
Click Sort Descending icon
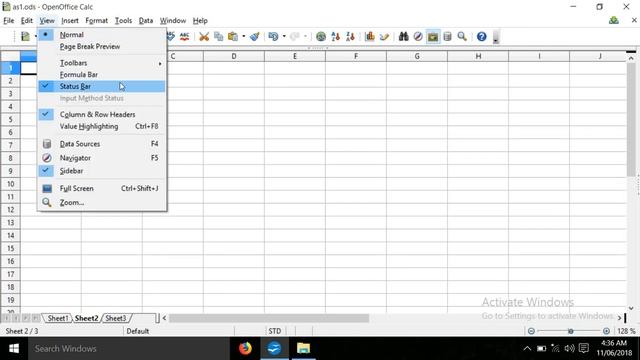tap(350, 37)
